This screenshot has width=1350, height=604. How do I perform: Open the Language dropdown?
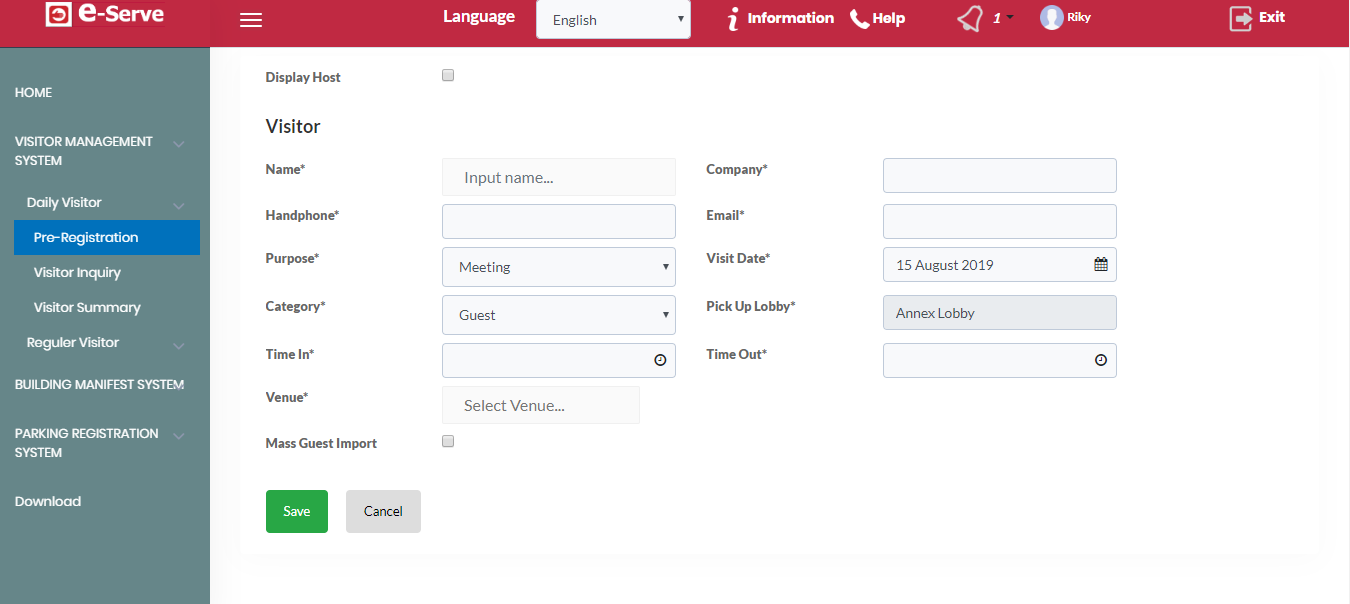tap(613, 20)
